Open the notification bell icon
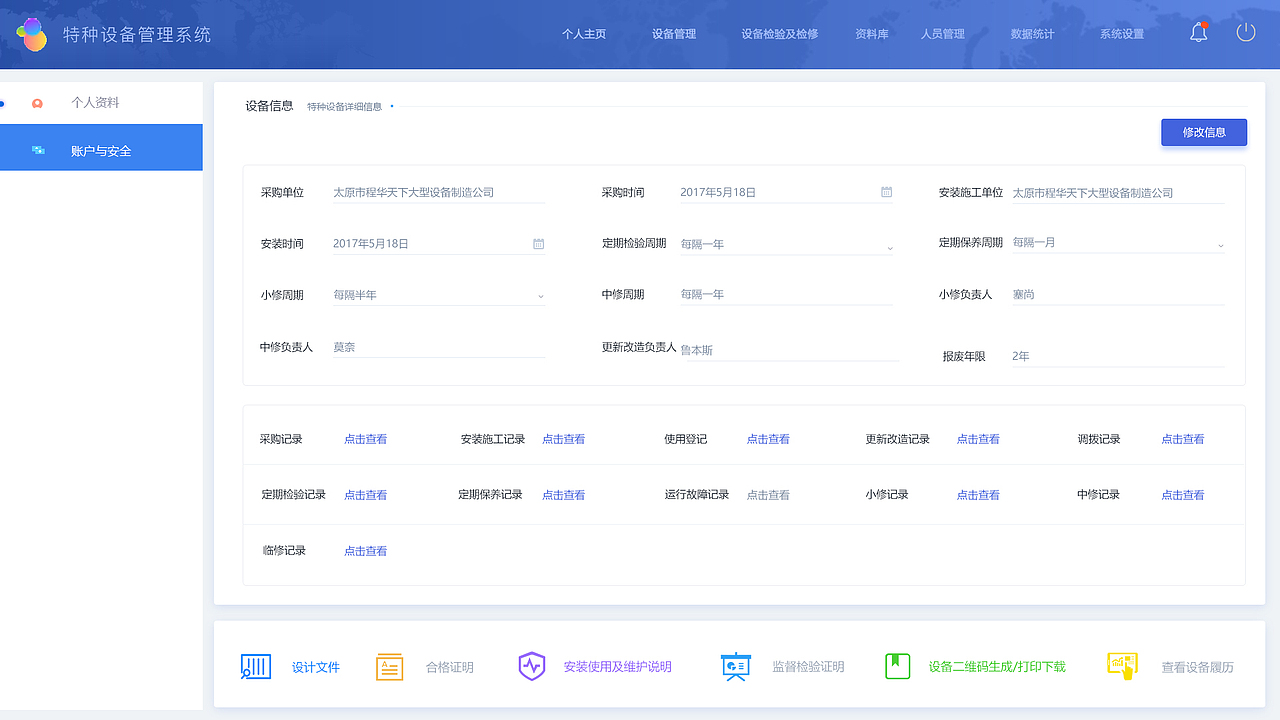Viewport: 1280px width, 720px height. [x=1198, y=32]
